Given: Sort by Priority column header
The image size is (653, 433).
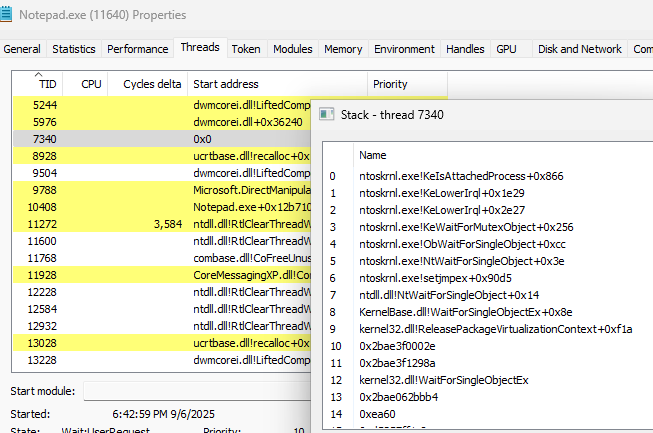Looking at the screenshot, I should pyautogui.click(x=408, y=84).
